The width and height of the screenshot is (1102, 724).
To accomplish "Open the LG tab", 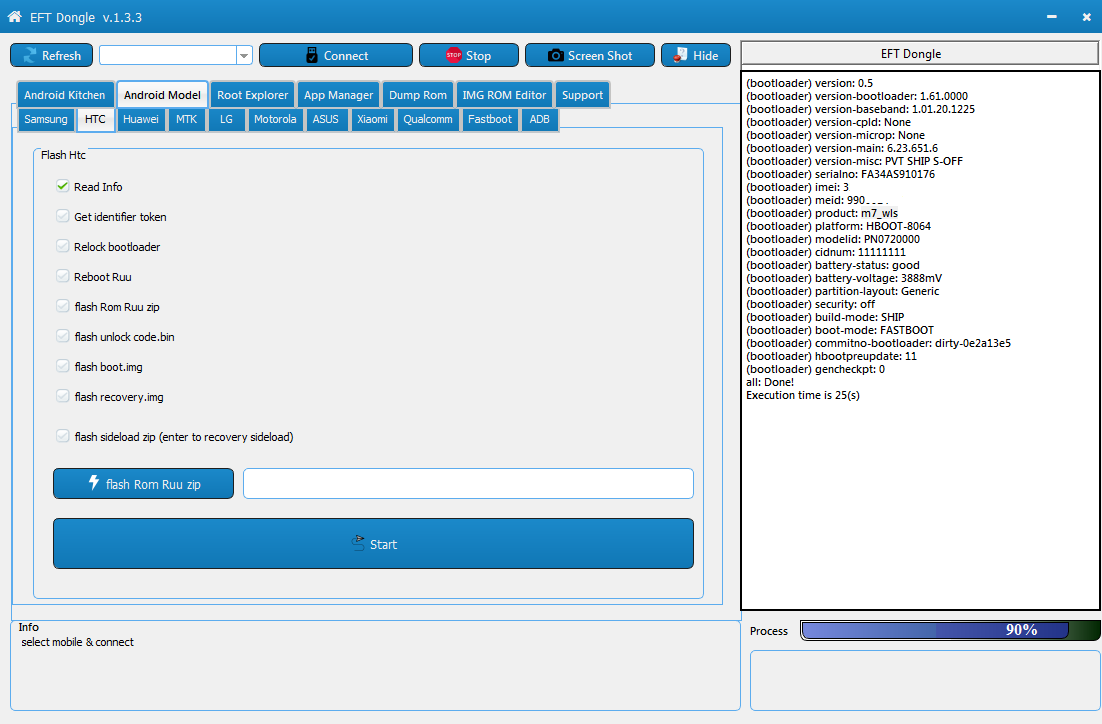I will click(226, 119).
